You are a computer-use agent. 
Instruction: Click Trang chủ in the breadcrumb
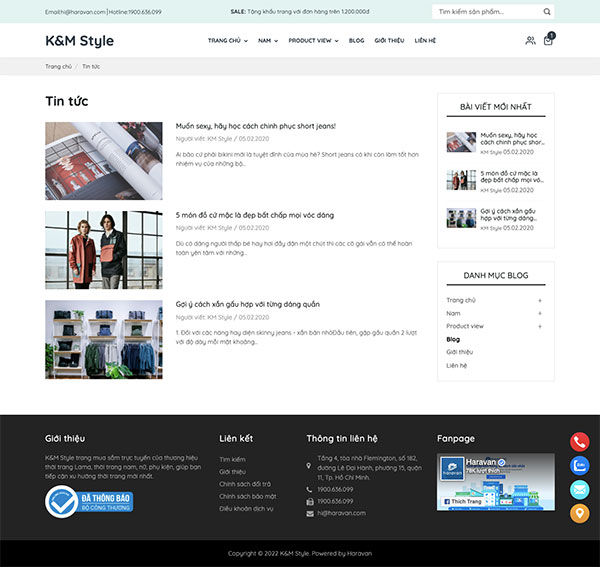click(59, 67)
